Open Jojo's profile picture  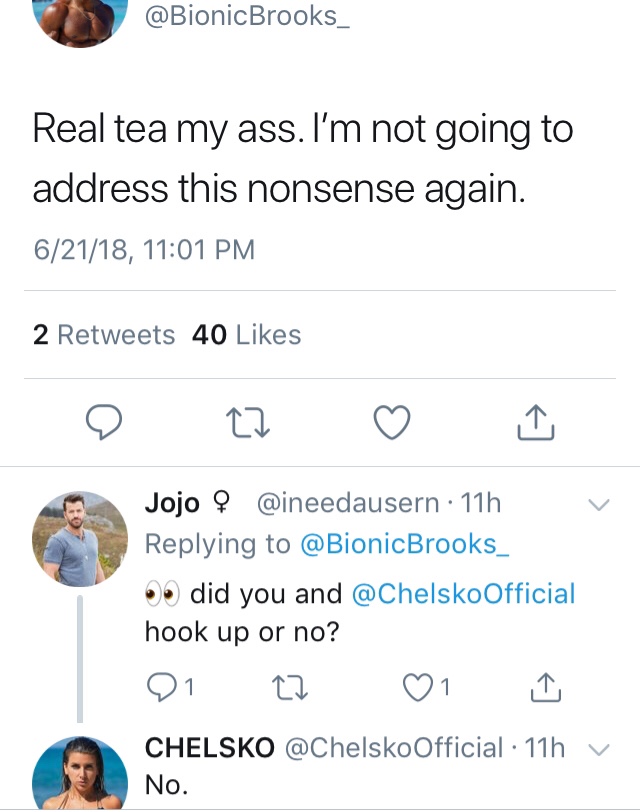(x=80, y=538)
